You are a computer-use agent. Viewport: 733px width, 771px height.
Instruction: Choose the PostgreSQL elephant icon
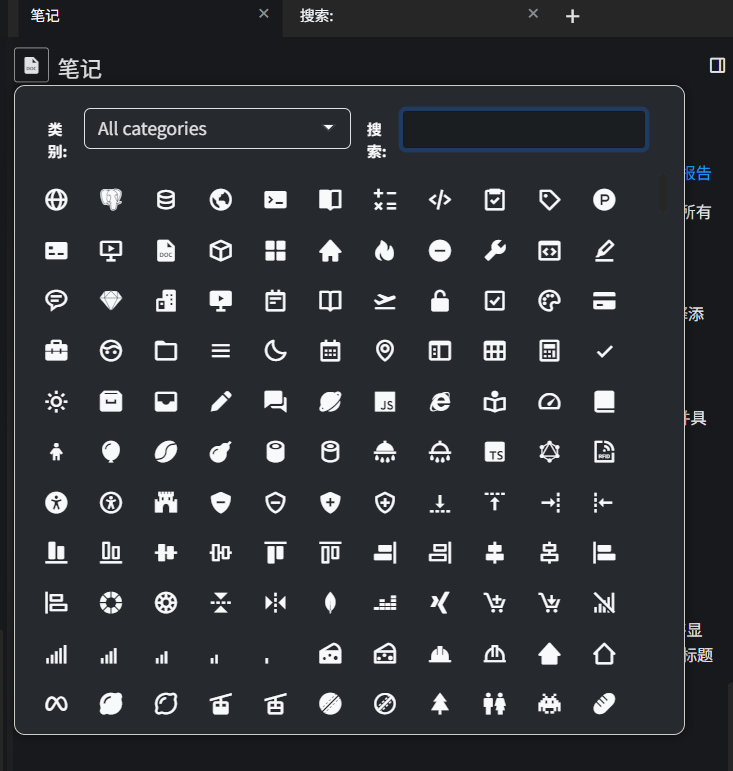(x=111, y=200)
